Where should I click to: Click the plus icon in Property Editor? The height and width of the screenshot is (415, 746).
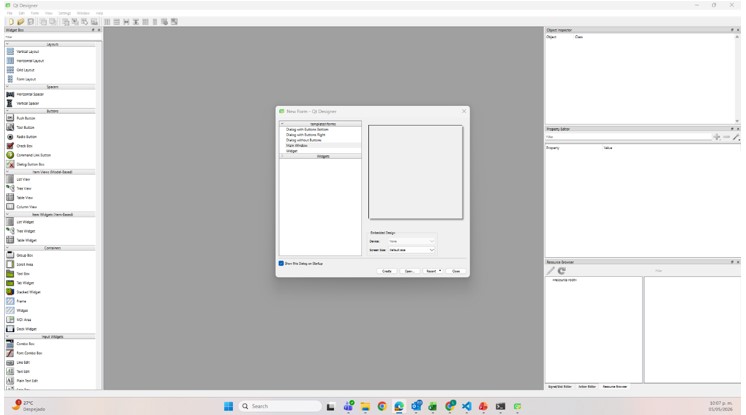(x=717, y=137)
